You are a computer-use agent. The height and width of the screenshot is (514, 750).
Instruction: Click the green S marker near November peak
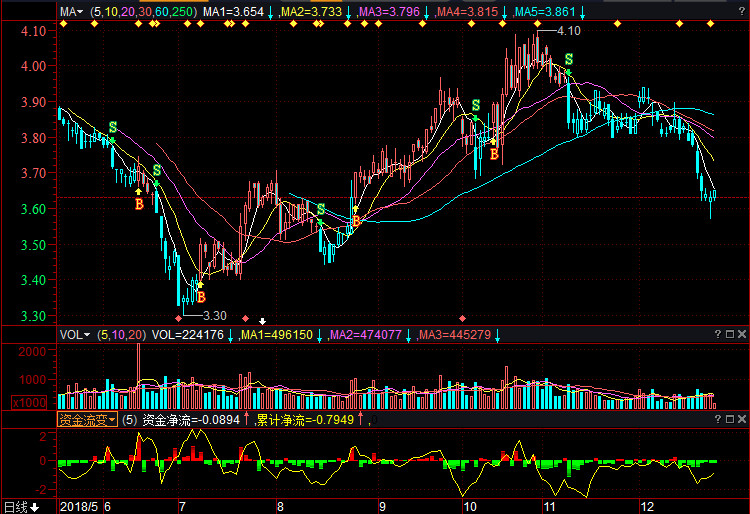click(x=568, y=60)
